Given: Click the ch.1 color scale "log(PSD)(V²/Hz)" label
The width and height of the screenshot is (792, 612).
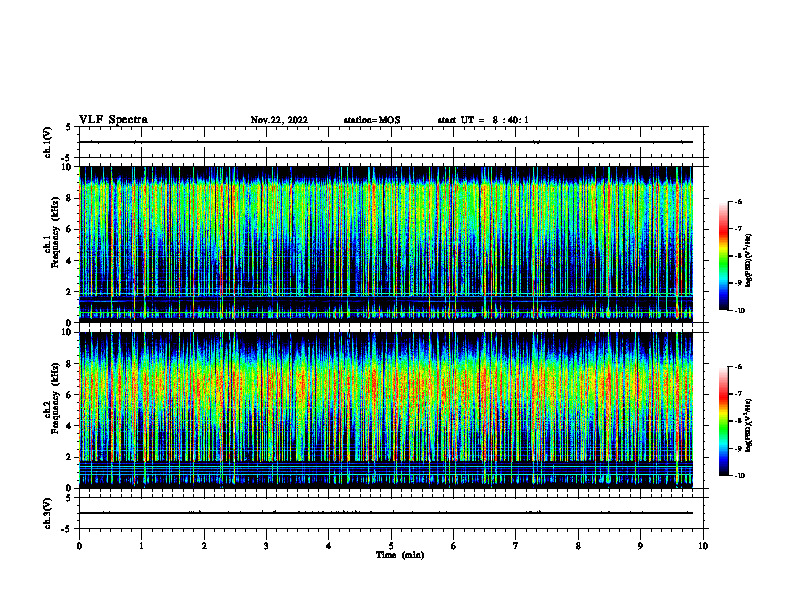Looking at the screenshot, I should coord(749,260).
